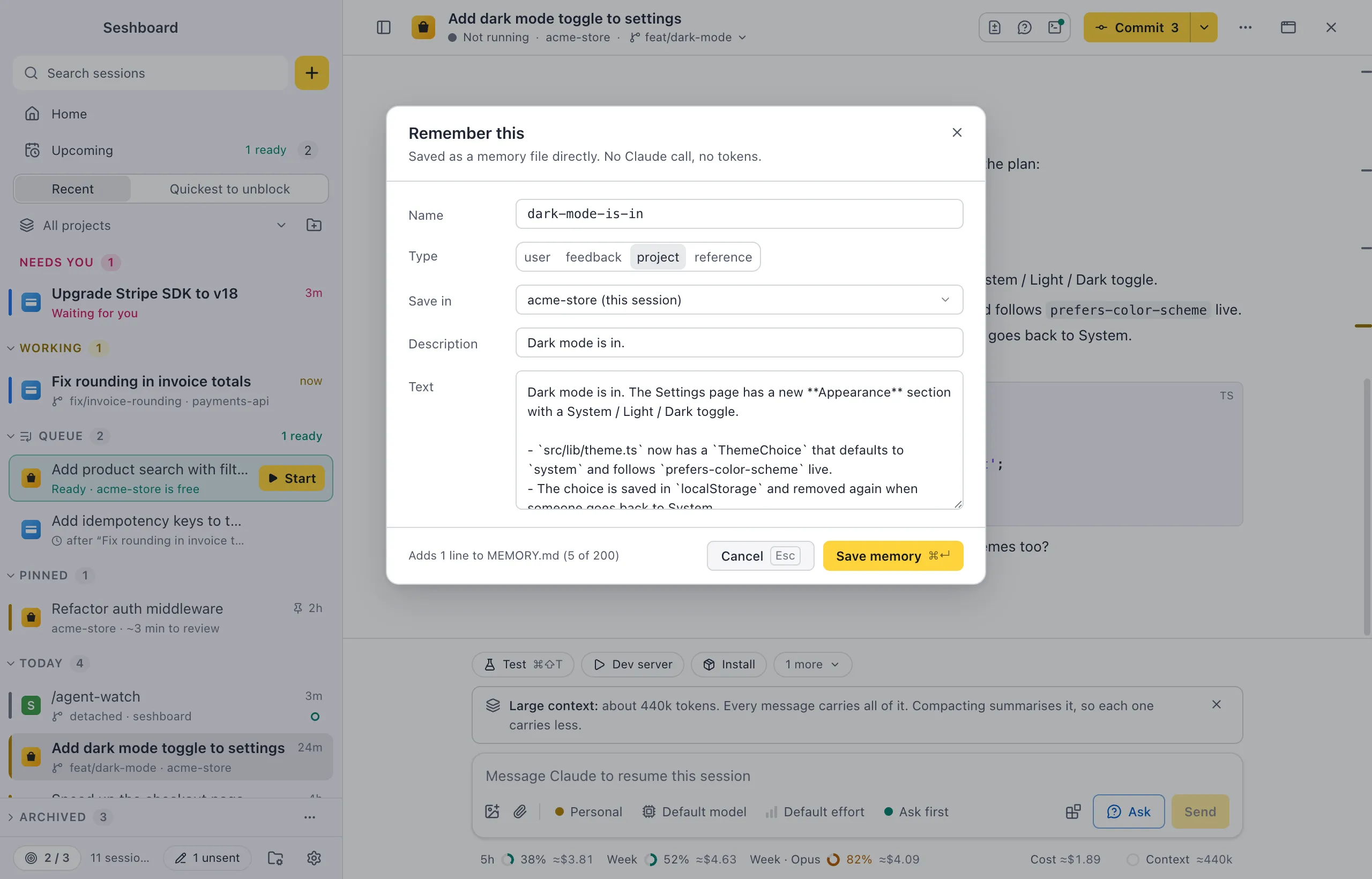This screenshot has width=1372, height=879.
Task: Open the new folder icon beside All projects
Action: (x=314, y=225)
